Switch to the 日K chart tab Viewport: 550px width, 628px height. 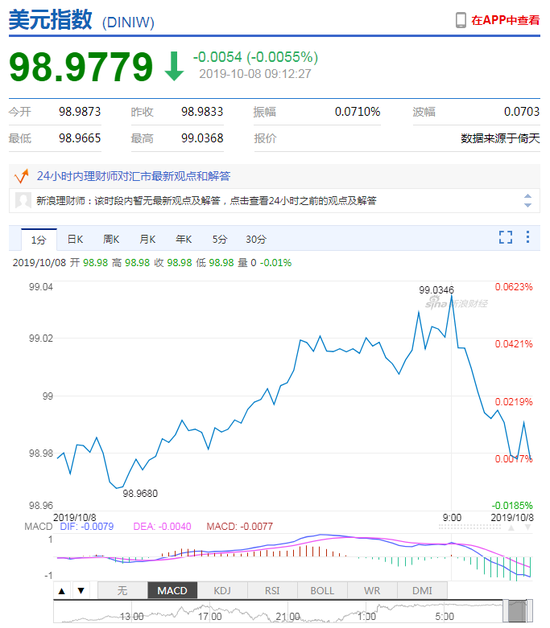[75, 240]
